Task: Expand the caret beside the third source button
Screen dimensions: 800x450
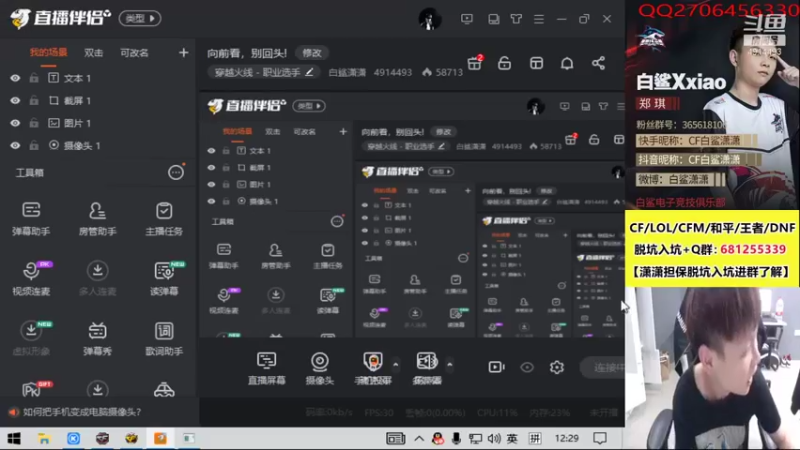Action: pyautogui.click(x=395, y=365)
